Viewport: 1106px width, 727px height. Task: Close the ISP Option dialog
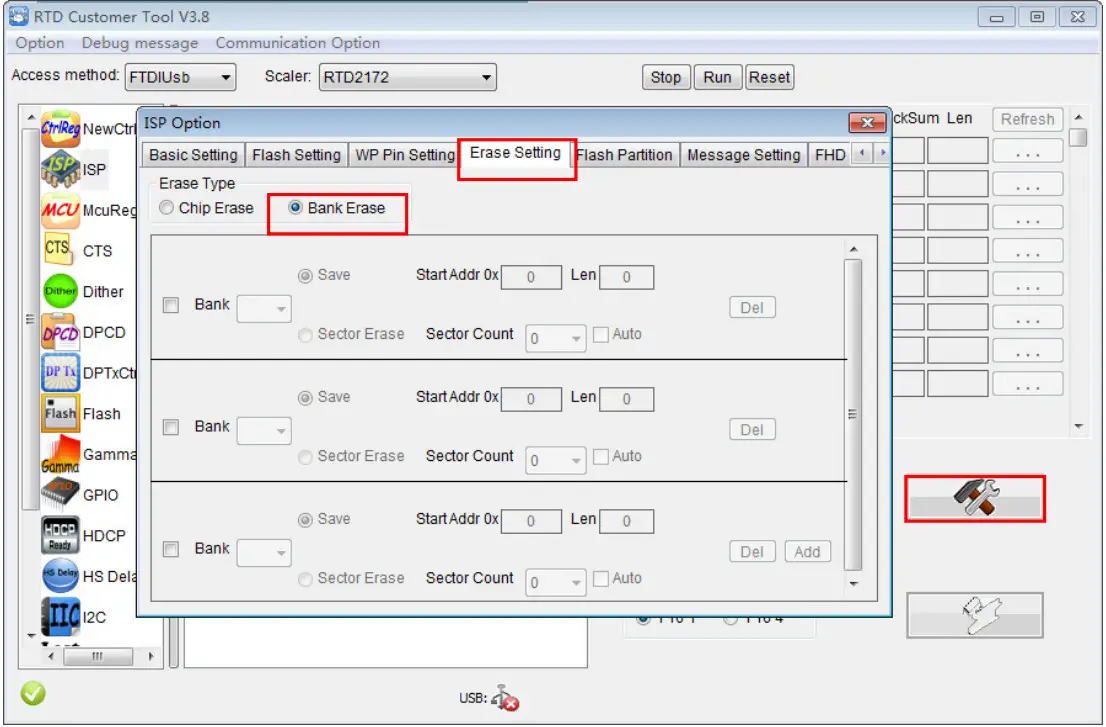867,123
